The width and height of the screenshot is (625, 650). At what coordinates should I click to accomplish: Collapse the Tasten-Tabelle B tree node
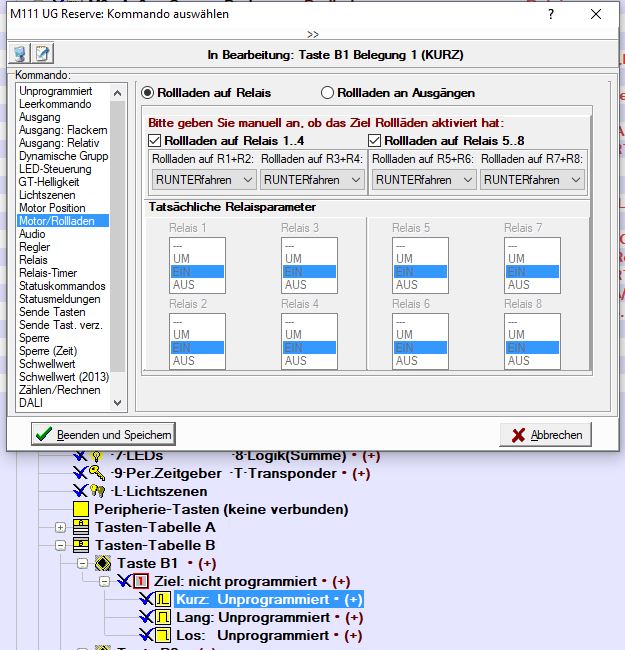pos(61,545)
